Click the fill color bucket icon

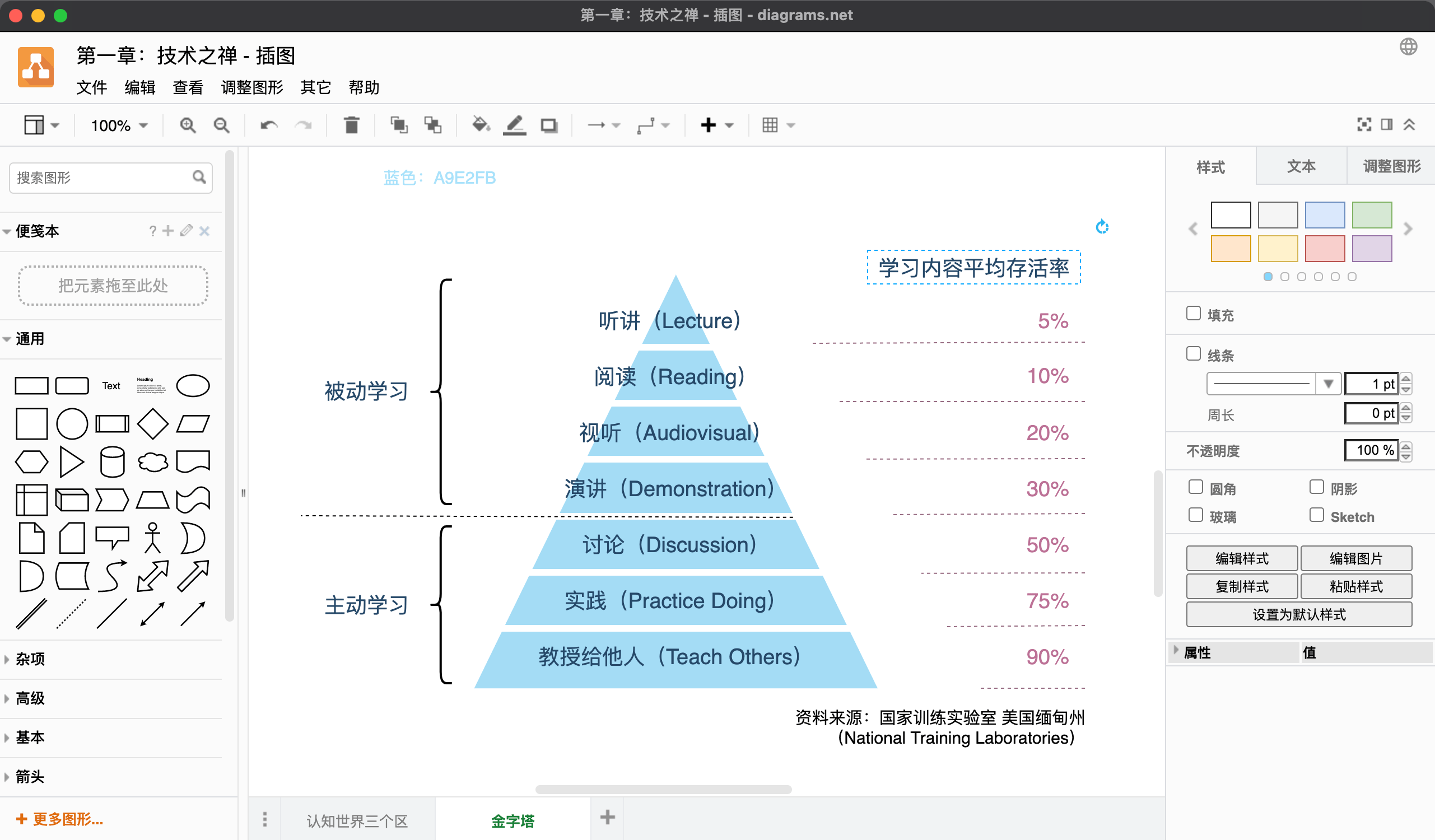pyautogui.click(x=481, y=125)
